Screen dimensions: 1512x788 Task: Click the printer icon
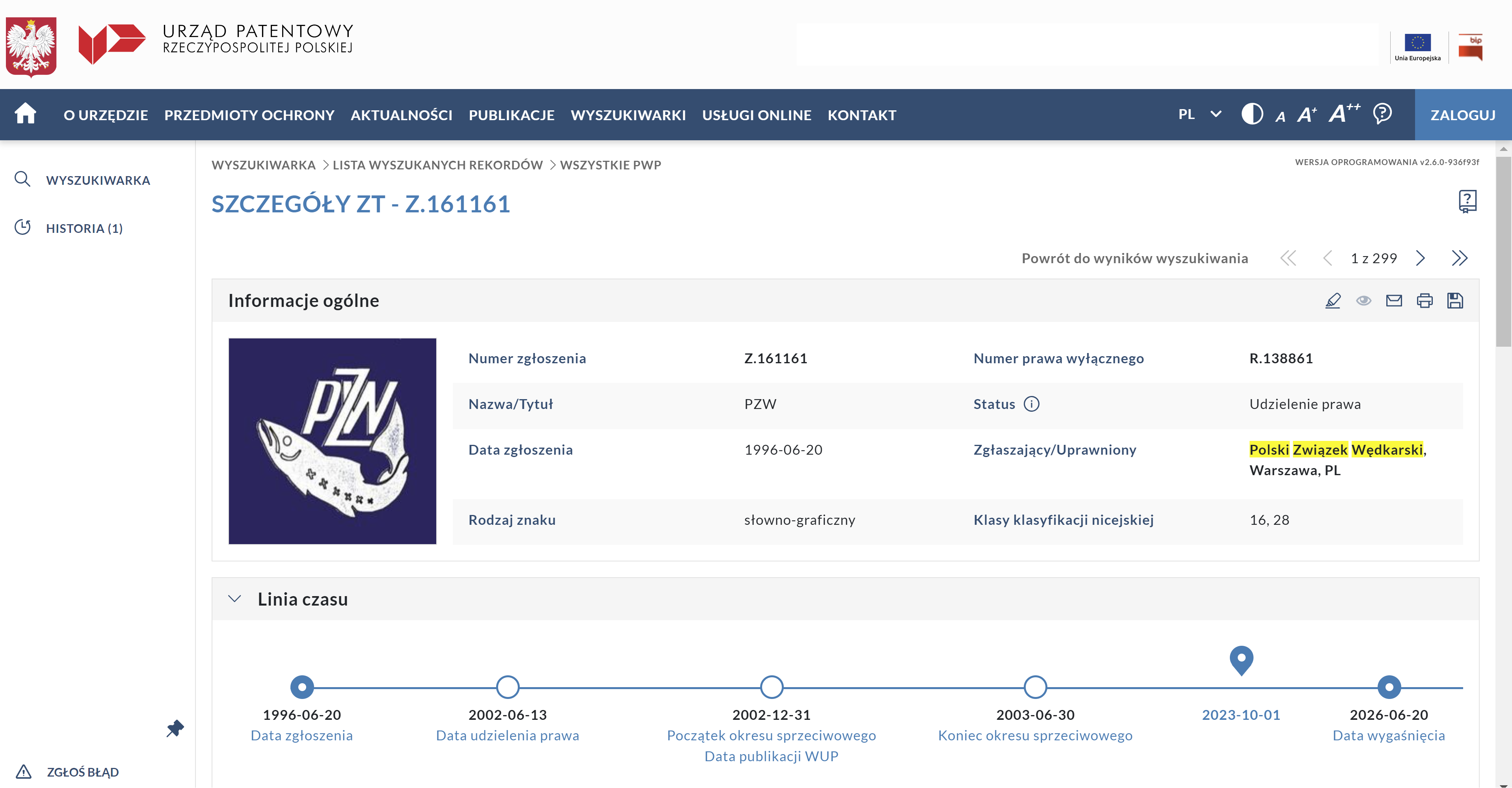(1425, 301)
